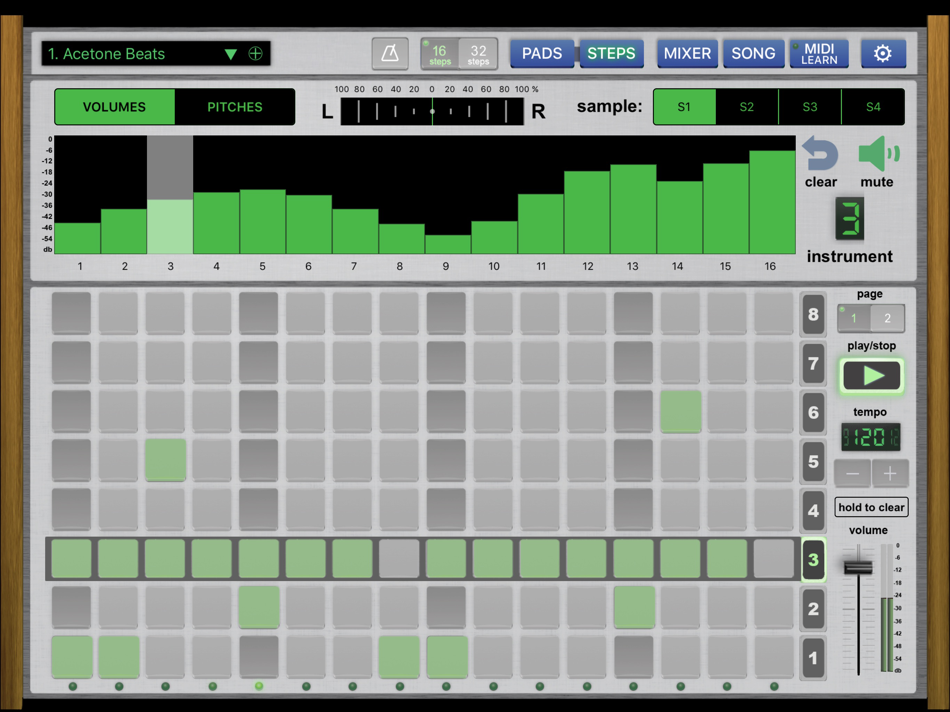Select row 3 button beside the grid
The width and height of the screenshot is (950, 712).
[x=812, y=560]
